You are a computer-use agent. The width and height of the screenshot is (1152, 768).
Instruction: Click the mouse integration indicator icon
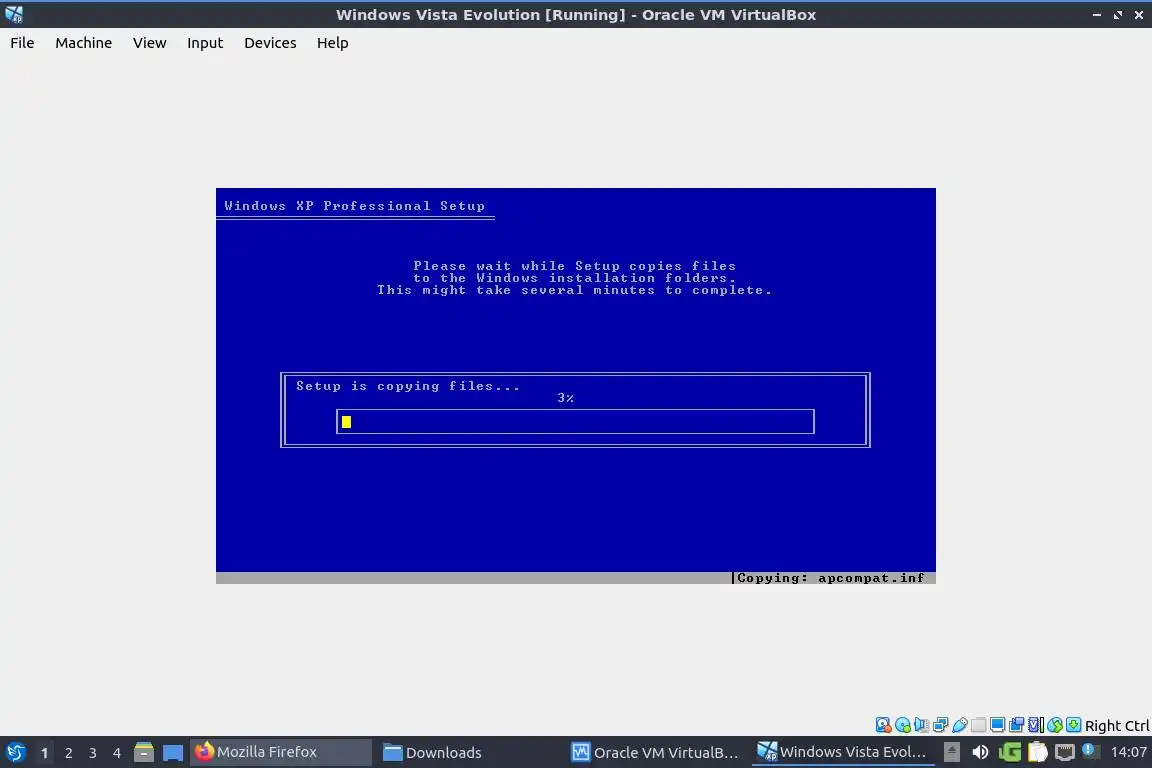click(x=1055, y=725)
